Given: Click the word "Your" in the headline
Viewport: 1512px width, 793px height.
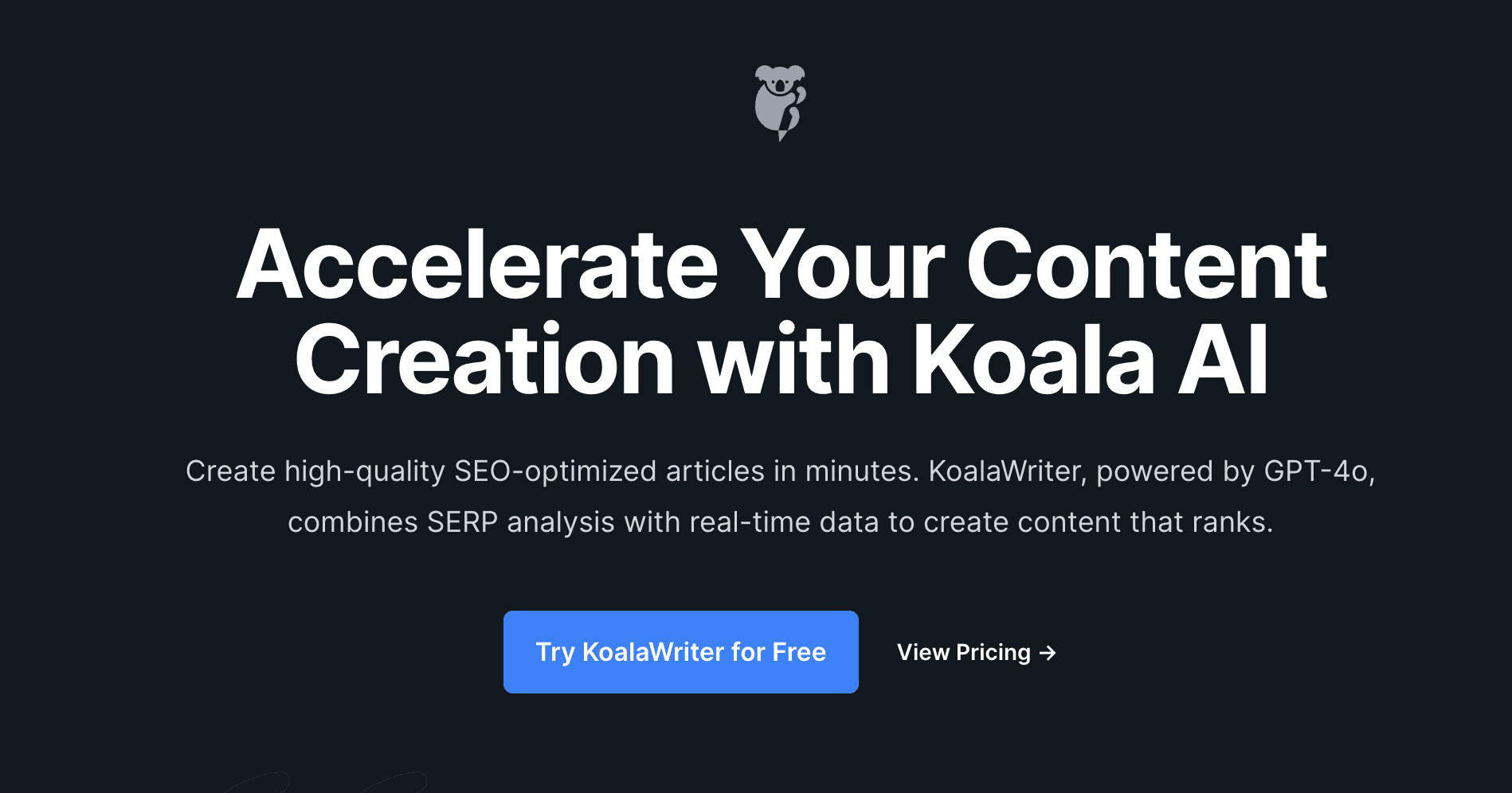Looking at the screenshot, I should 843,265.
